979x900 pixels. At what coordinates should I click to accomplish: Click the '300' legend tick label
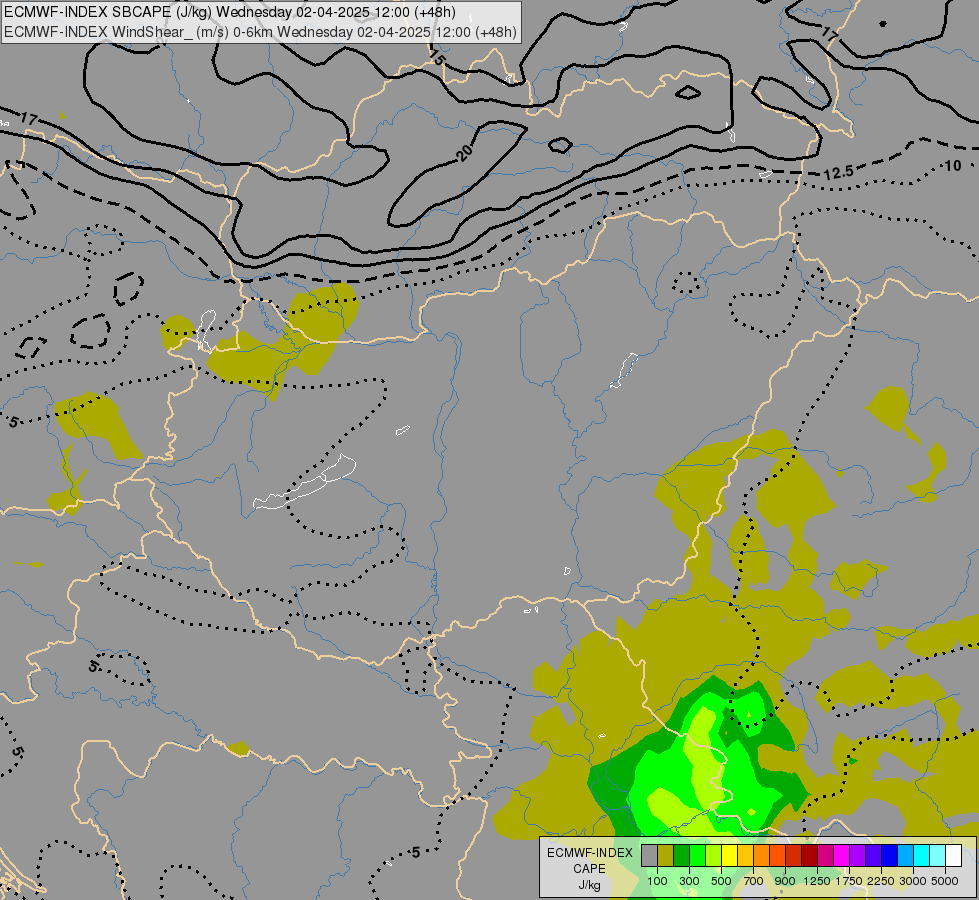(689, 881)
